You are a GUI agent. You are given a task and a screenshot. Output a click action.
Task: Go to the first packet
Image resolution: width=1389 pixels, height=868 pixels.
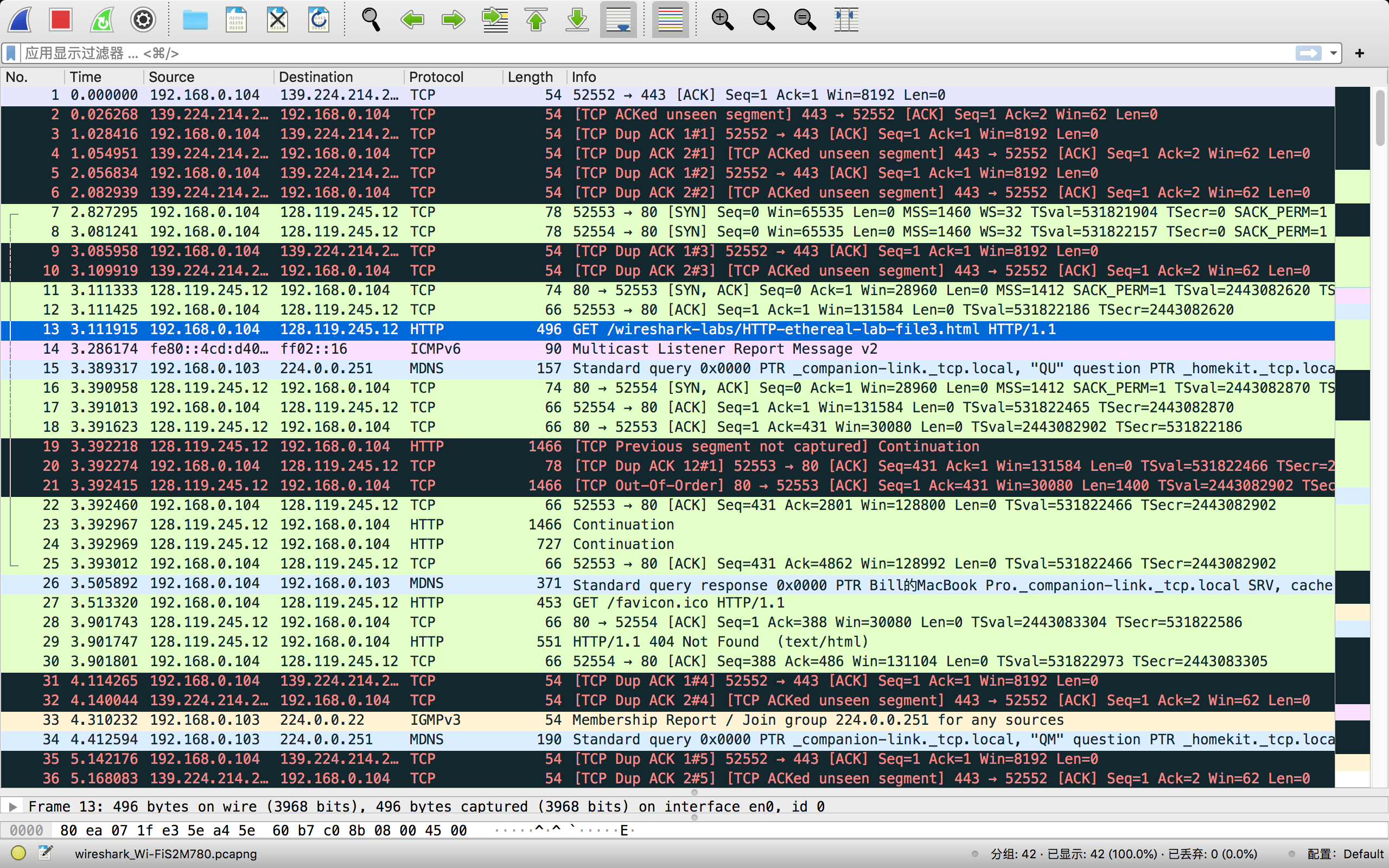[536, 20]
